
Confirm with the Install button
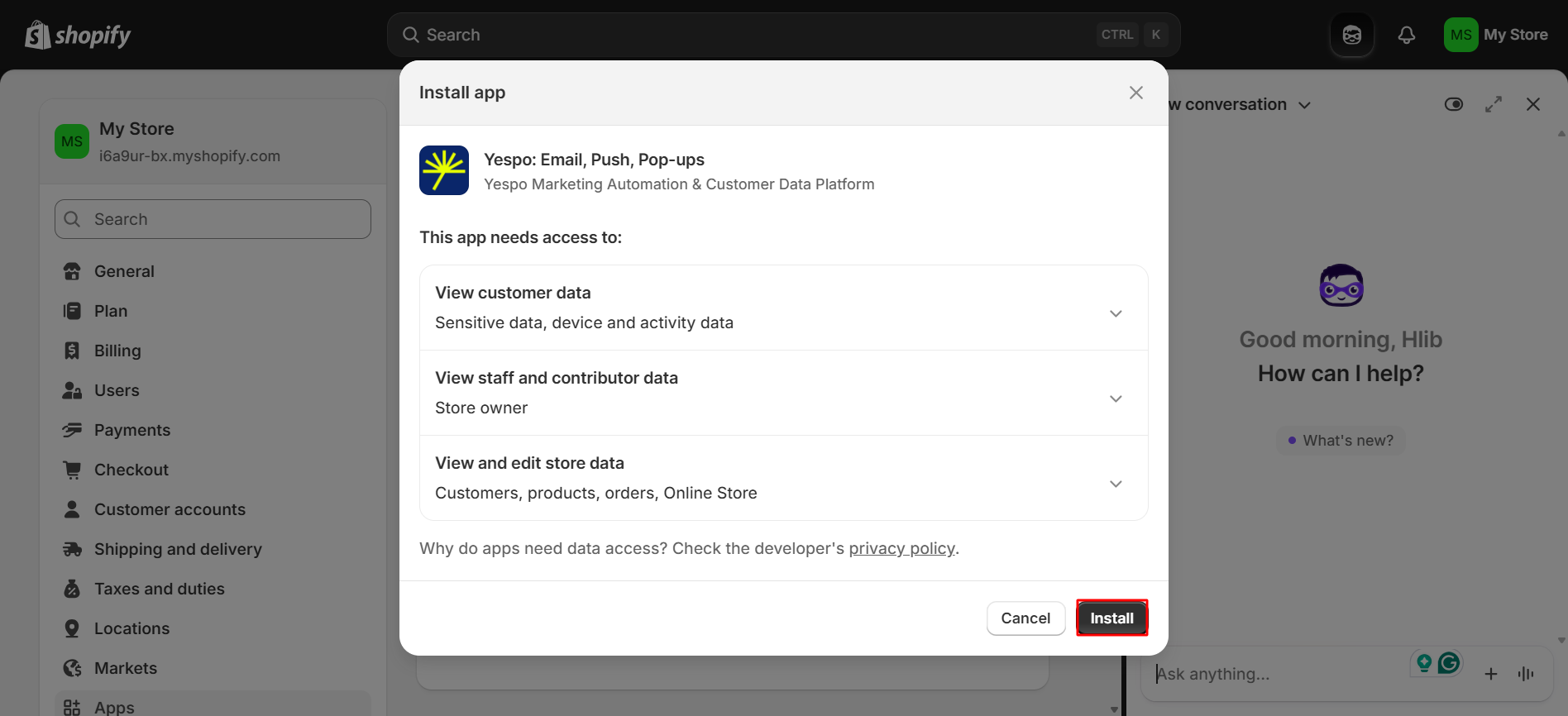coord(1111,618)
